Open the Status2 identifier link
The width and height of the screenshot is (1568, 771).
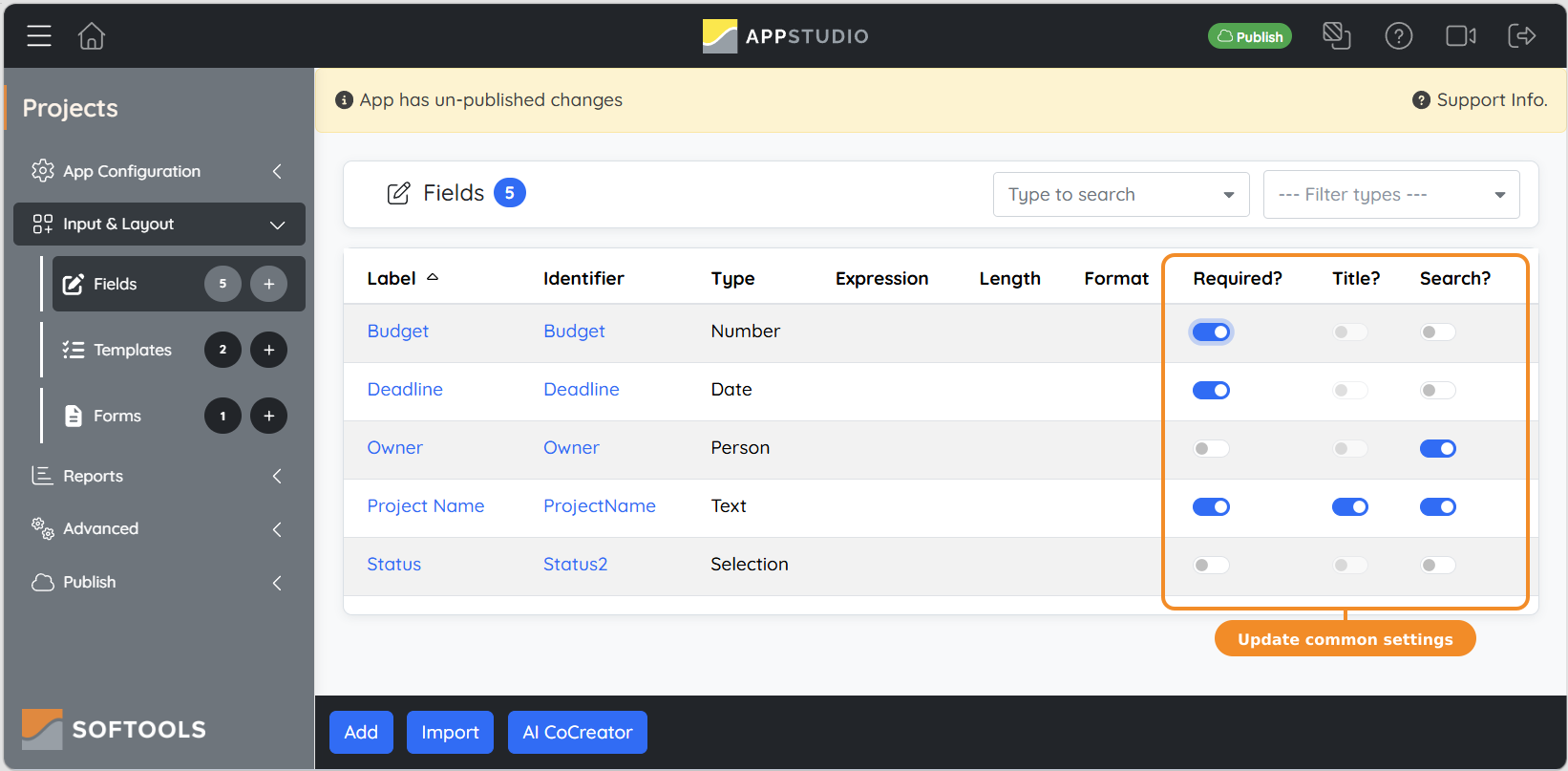(x=576, y=565)
